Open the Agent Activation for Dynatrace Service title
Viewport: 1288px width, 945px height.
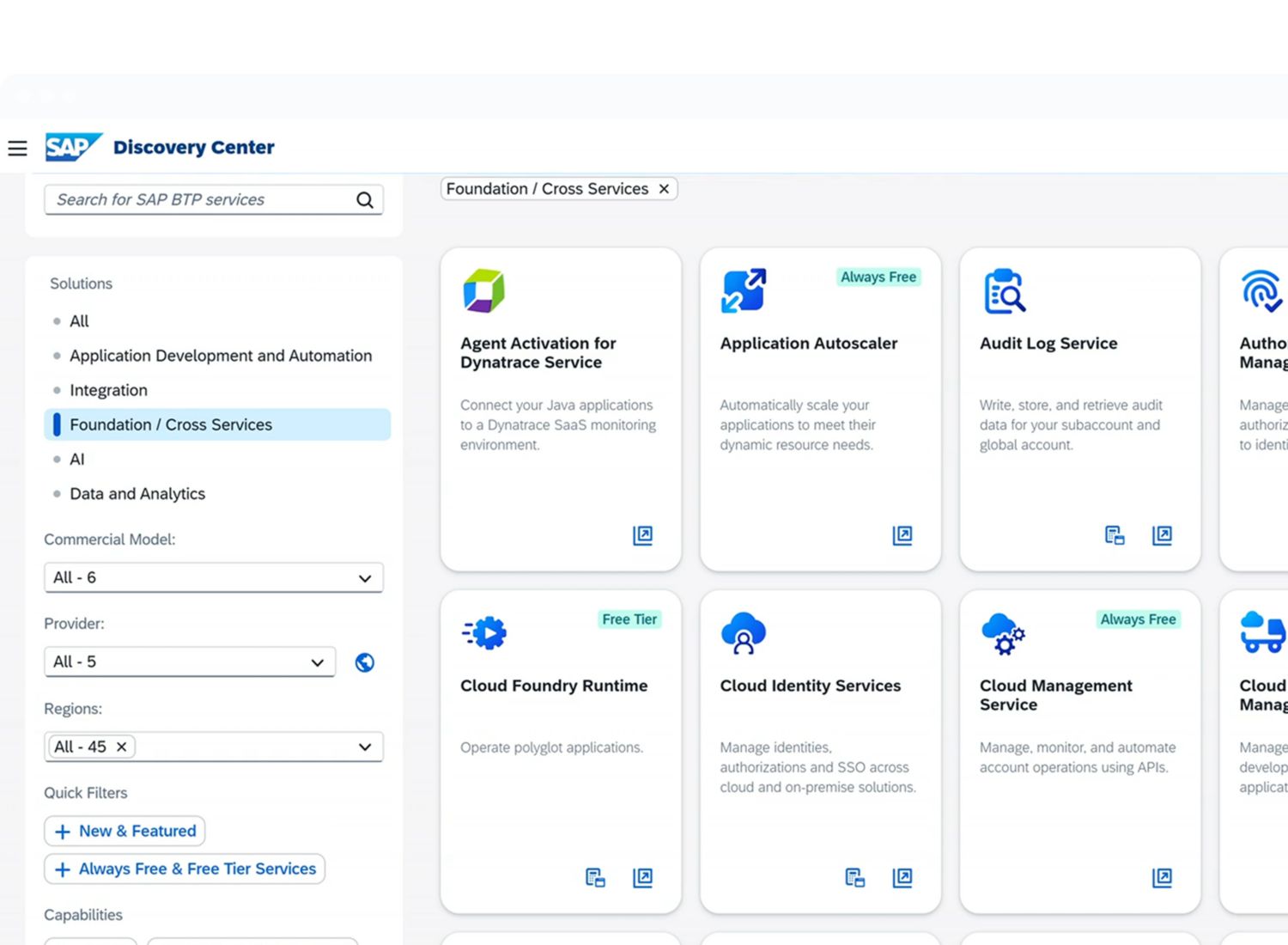coord(538,352)
